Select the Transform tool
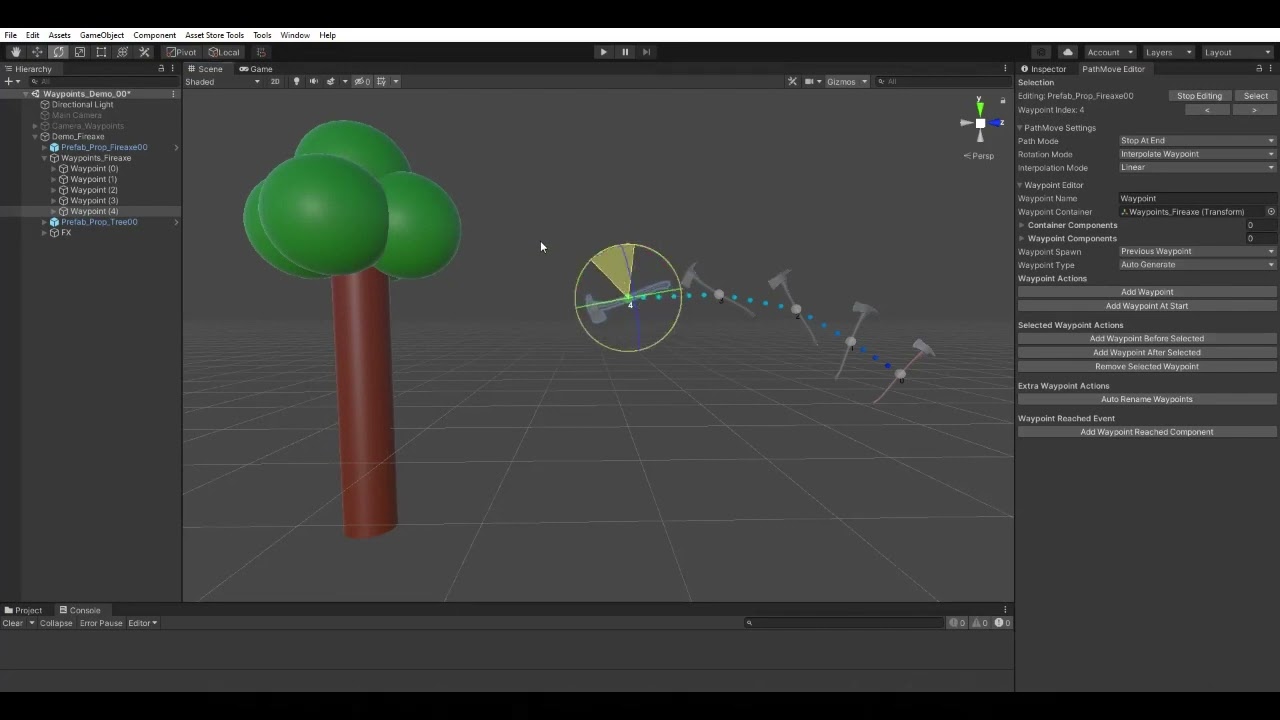Image resolution: width=1280 pixels, height=720 pixels. (123, 52)
